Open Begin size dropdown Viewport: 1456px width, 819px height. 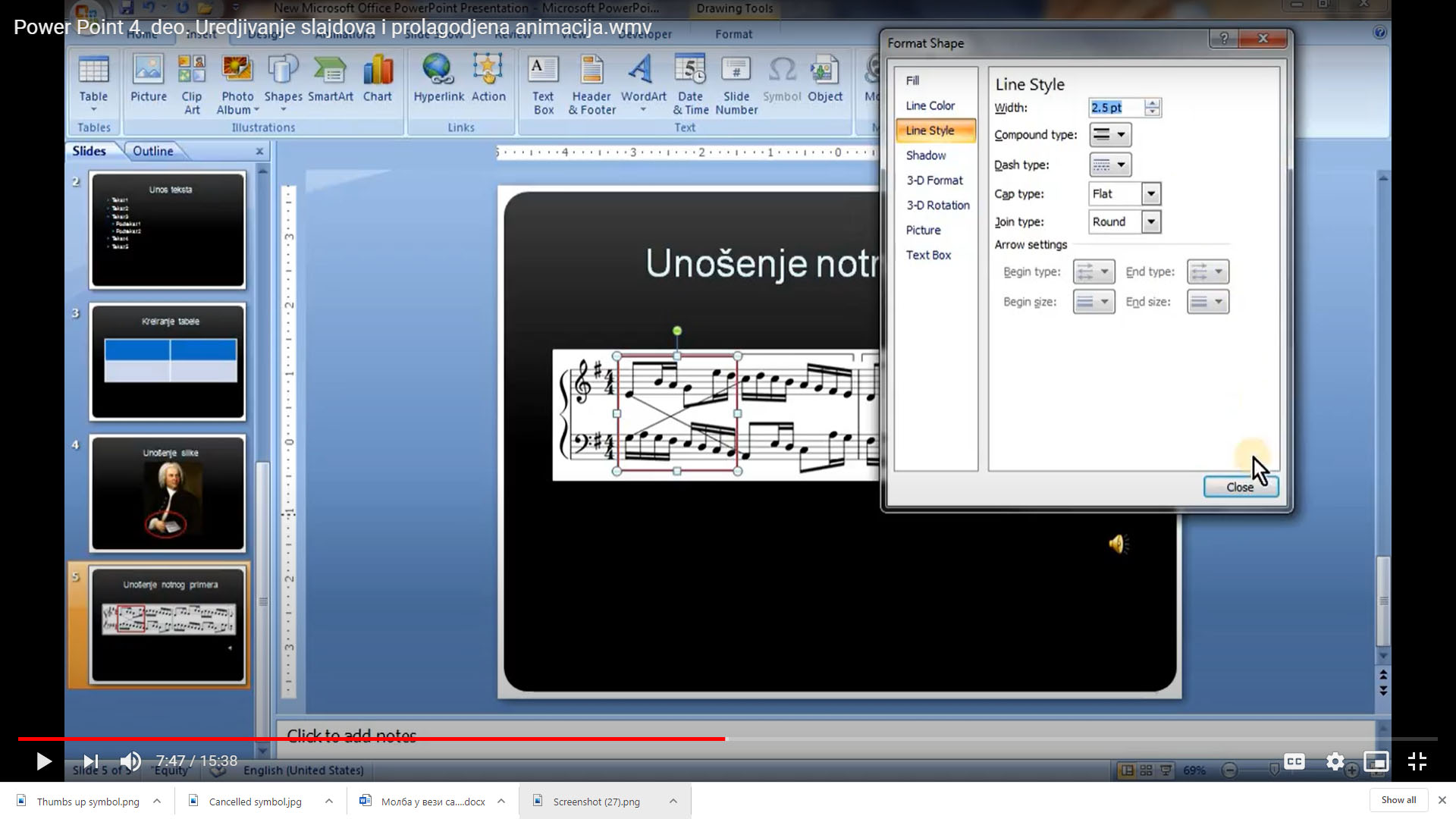[x=1094, y=302]
